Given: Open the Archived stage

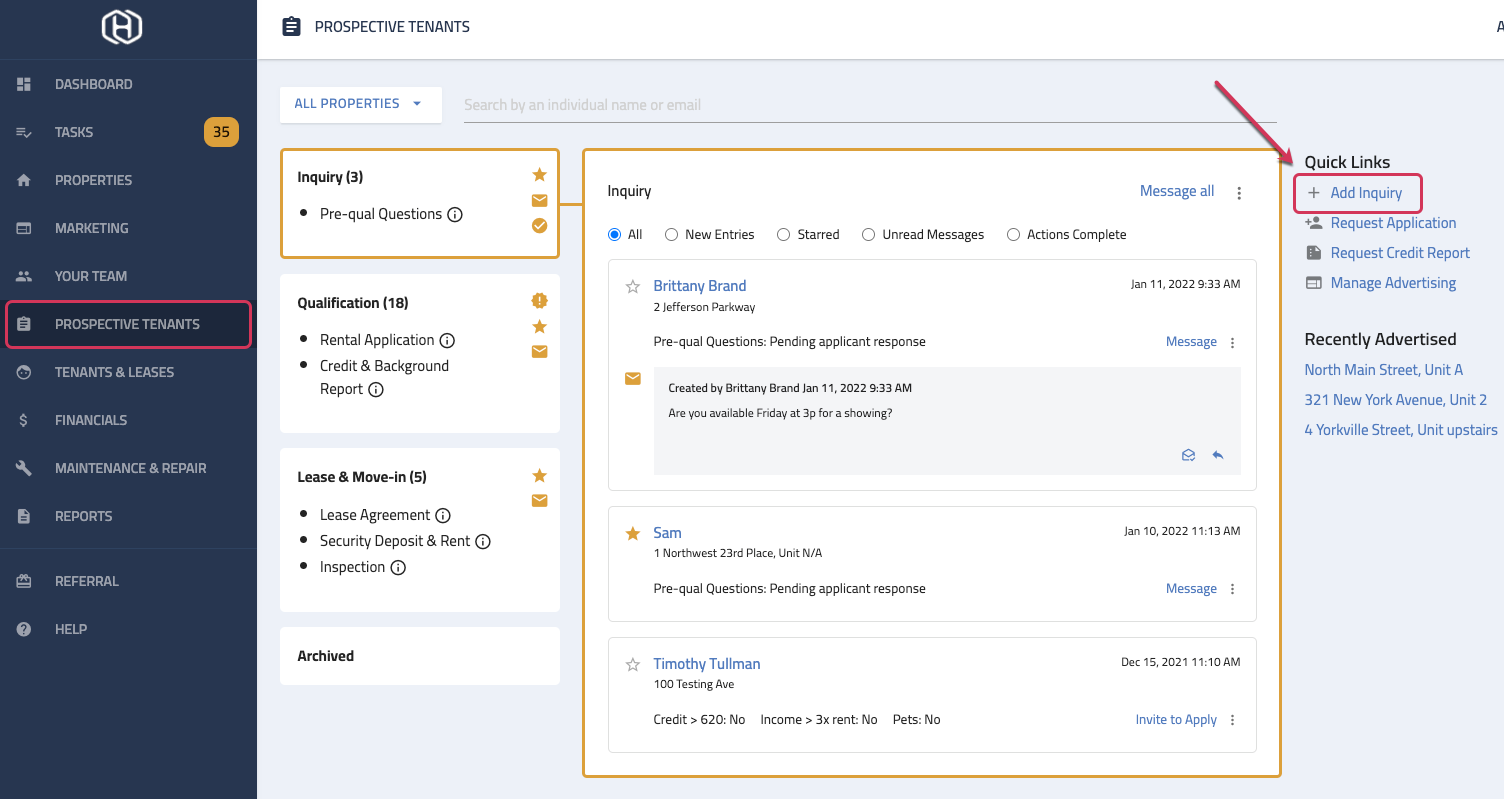Looking at the screenshot, I should click(420, 656).
